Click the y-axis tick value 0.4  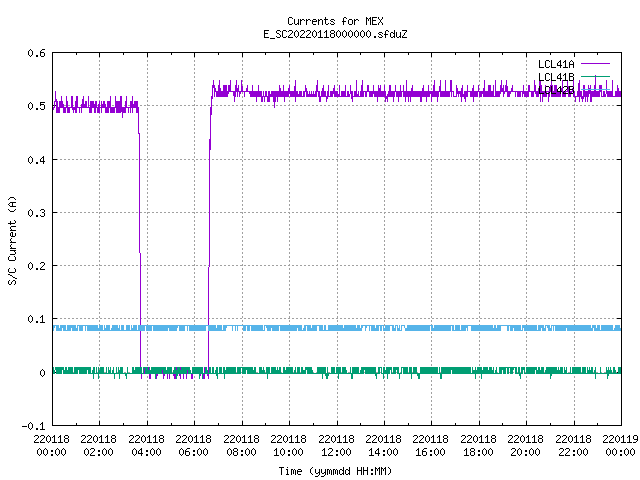[36, 160]
